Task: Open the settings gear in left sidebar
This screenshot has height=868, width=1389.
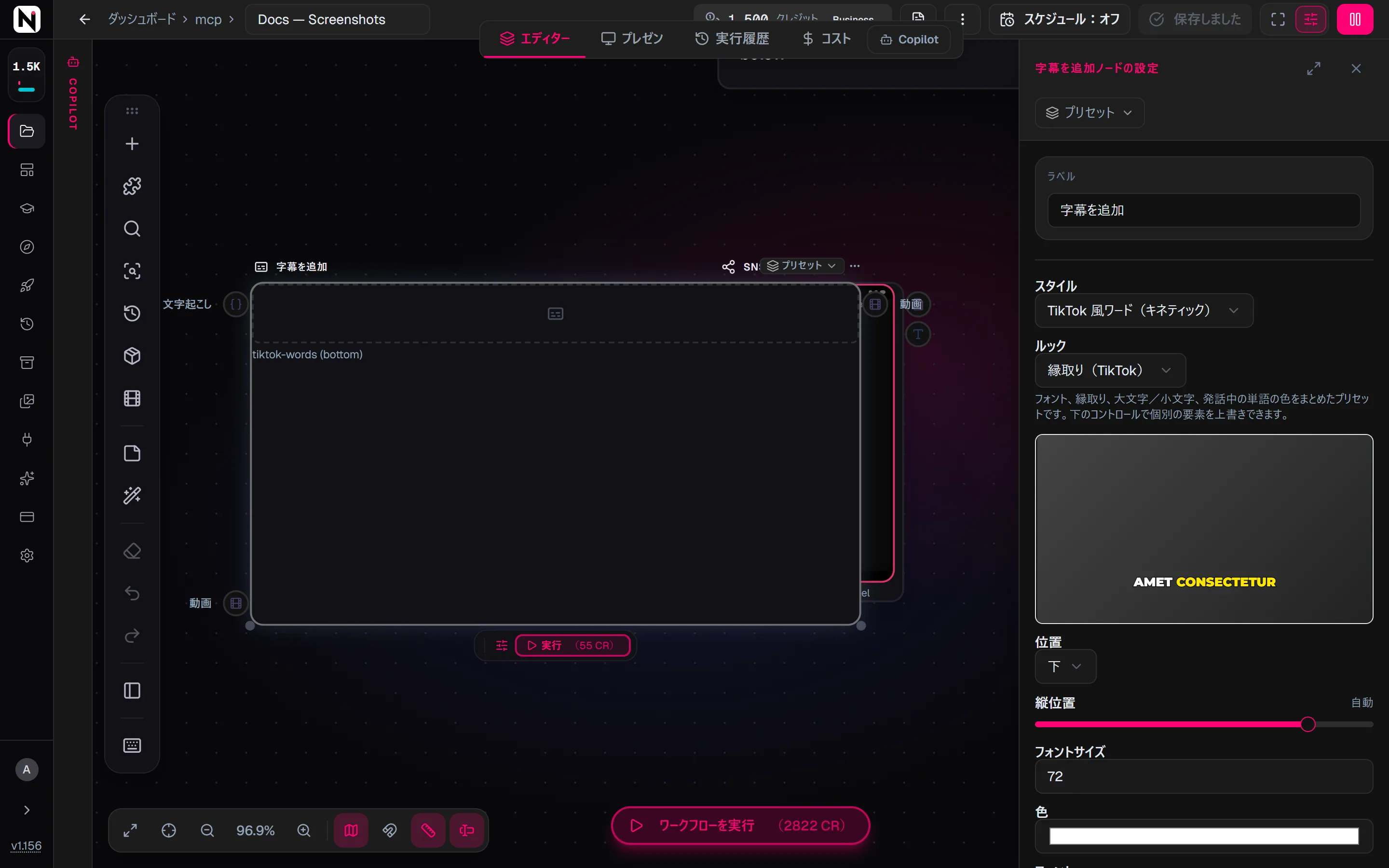Action: (x=27, y=556)
